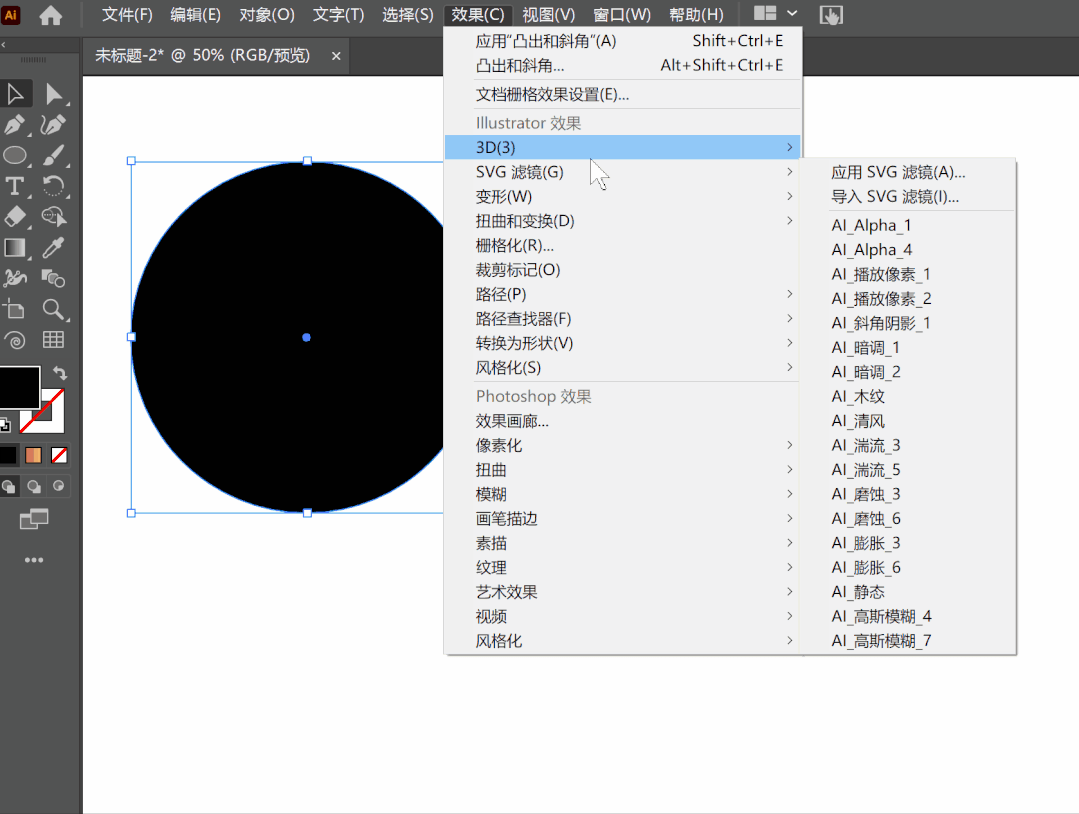Expand the 3D(3) submenu
The image size is (1079, 814).
tap(622, 147)
